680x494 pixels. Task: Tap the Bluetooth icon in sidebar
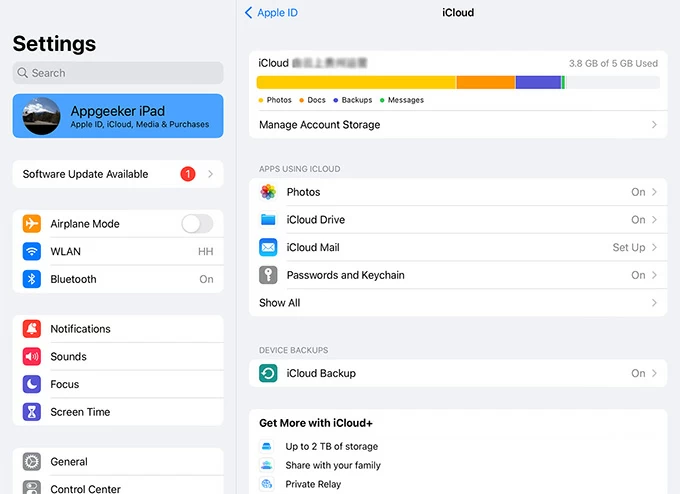pyautogui.click(x=32, y=279)
